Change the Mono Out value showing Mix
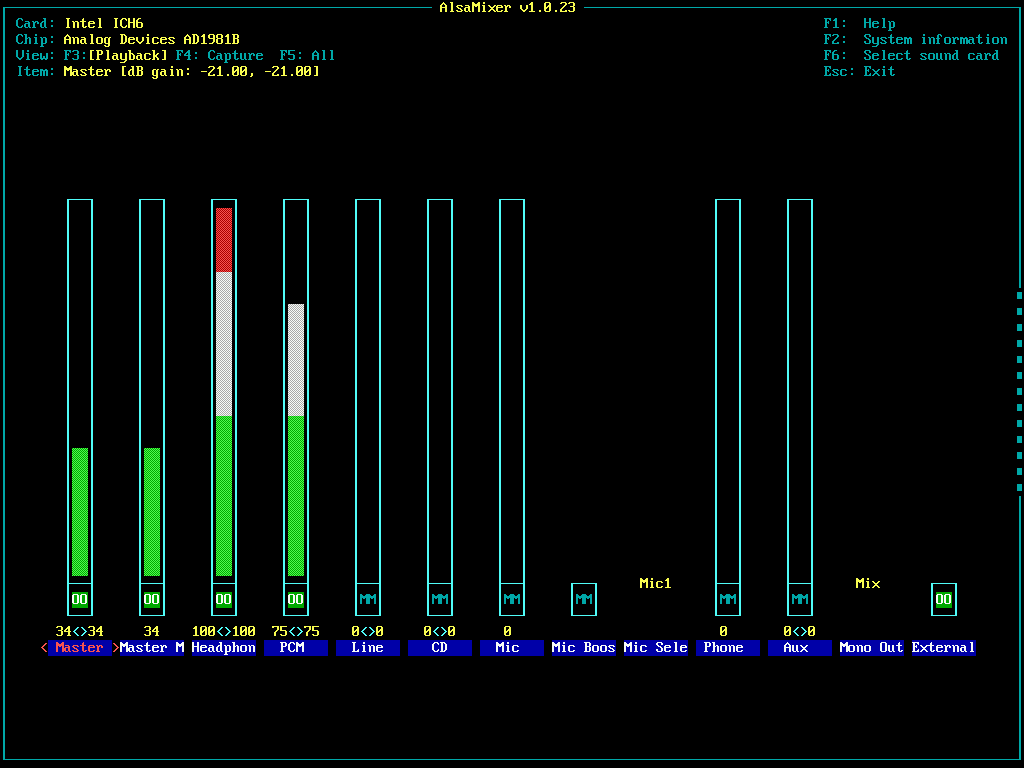 [x=868, y=583]
